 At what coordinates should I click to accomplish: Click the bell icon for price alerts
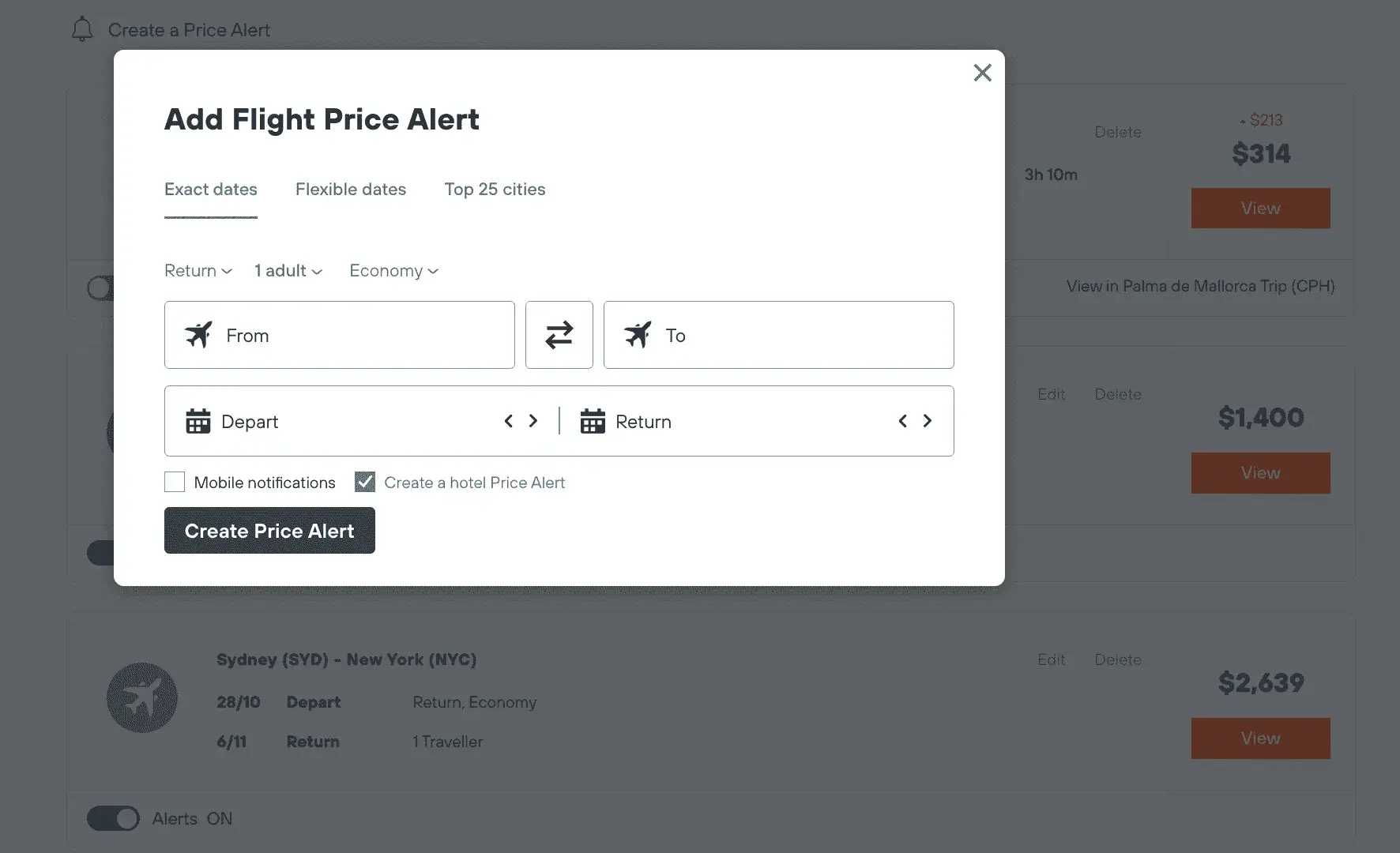(x=82, y=30)
